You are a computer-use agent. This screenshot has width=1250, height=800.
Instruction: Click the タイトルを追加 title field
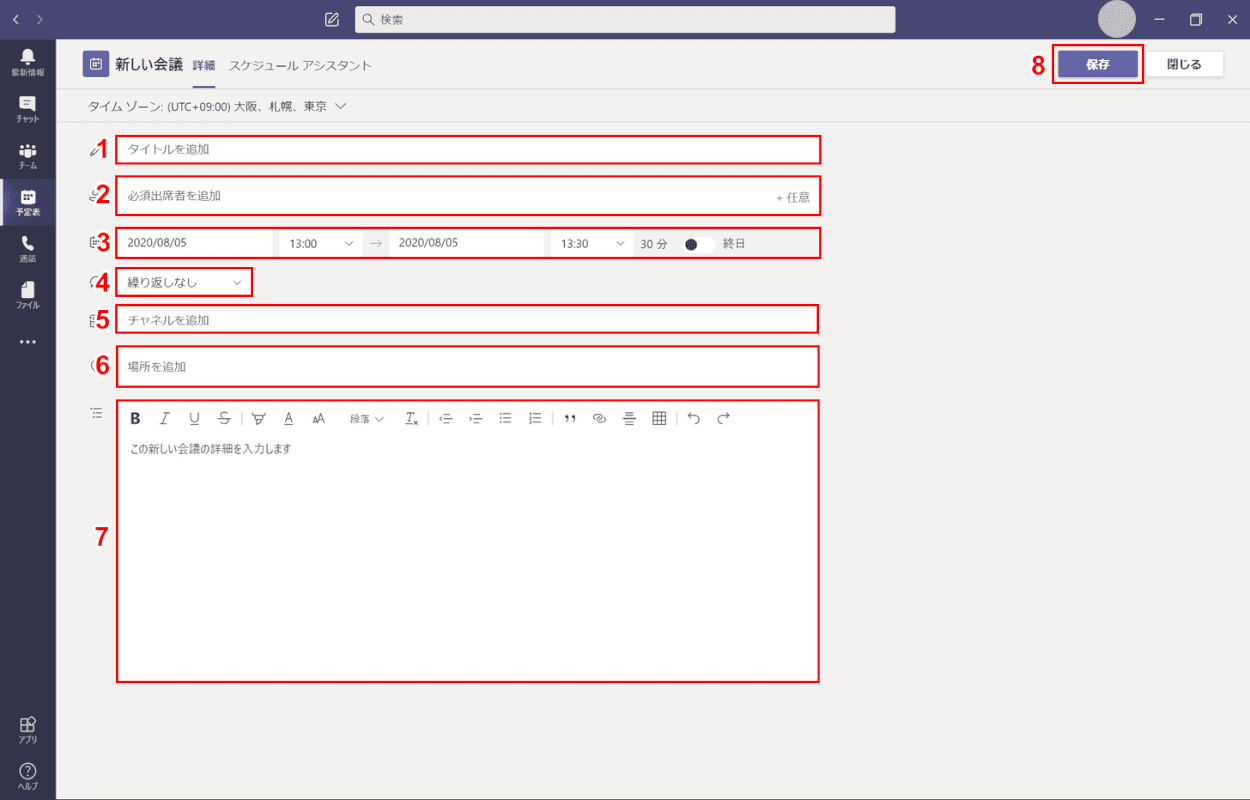point(468,149)
